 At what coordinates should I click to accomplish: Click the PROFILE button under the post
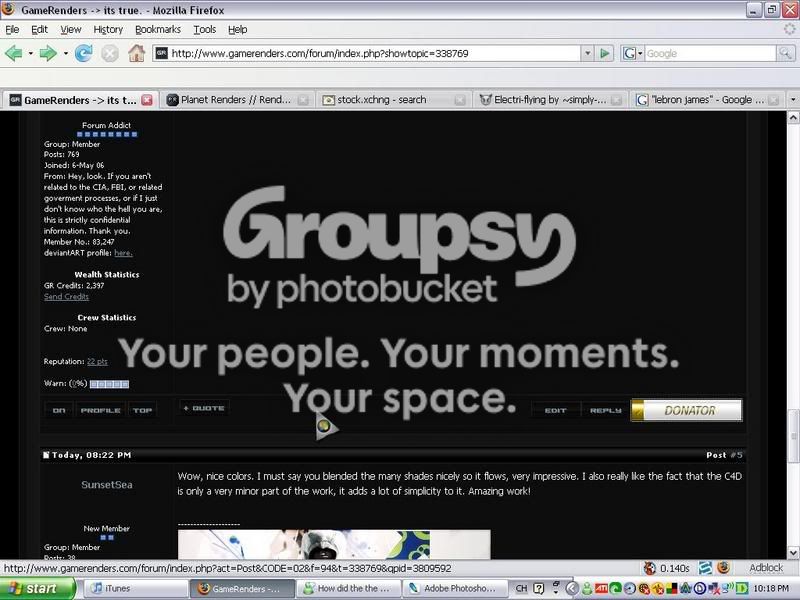pos(101,410)
